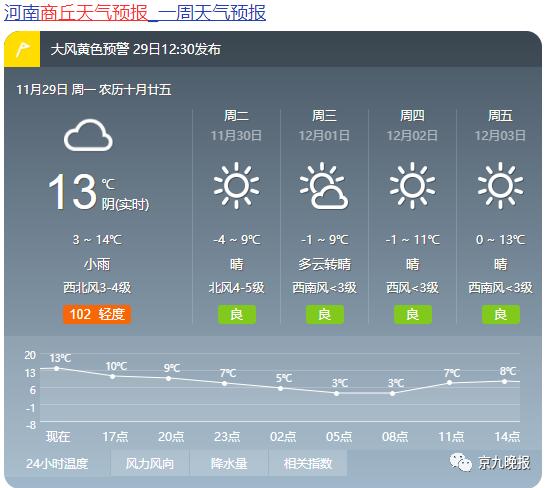The image size is (548, 488).
Task: Switch to the 24小时温度 tab
Action: coord(57,463)
